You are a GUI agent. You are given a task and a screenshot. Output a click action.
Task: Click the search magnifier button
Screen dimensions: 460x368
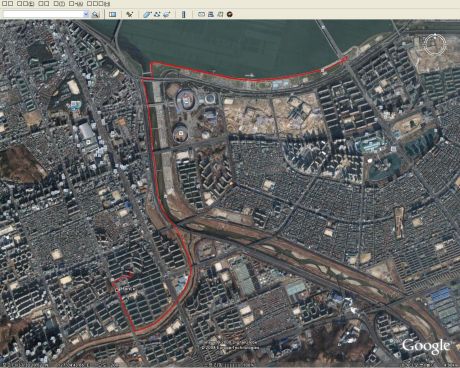click(x=95, y=14)
